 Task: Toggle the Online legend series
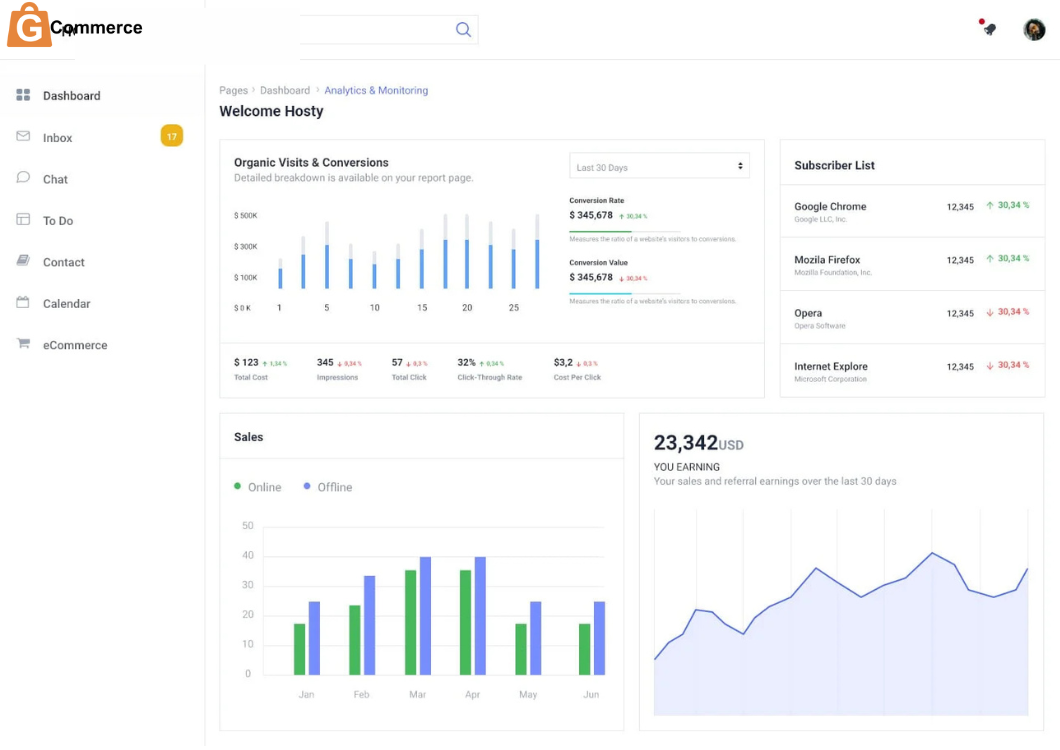258,487
